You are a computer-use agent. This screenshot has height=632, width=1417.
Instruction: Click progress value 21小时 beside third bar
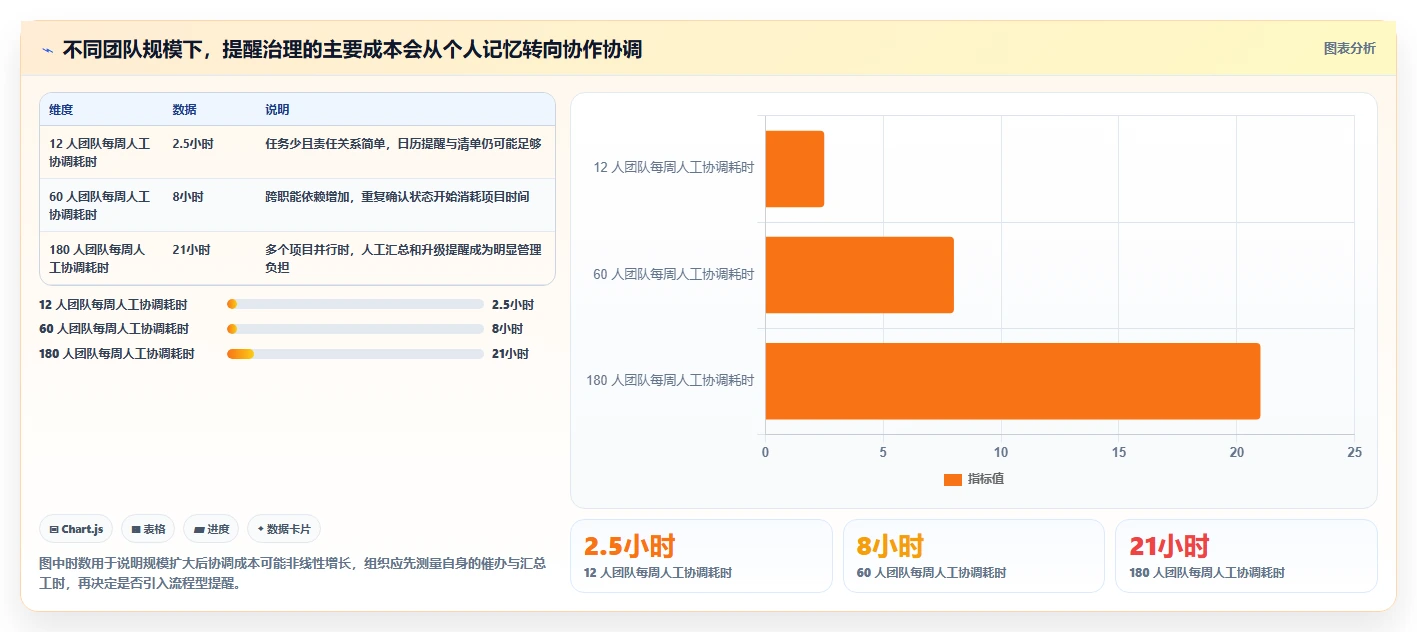click(510, 354)
